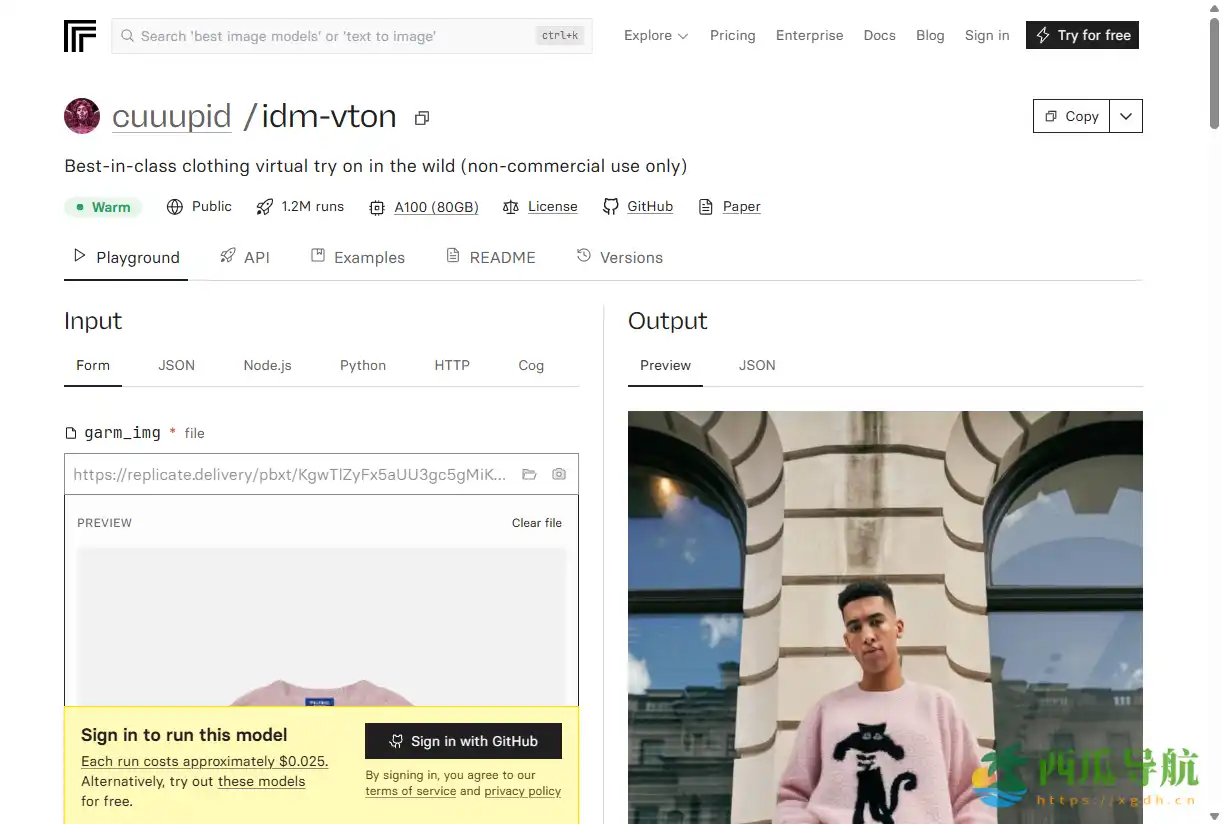Click the camera capture icon for garm_img
Screen dimensions: 1222x824
559,474
